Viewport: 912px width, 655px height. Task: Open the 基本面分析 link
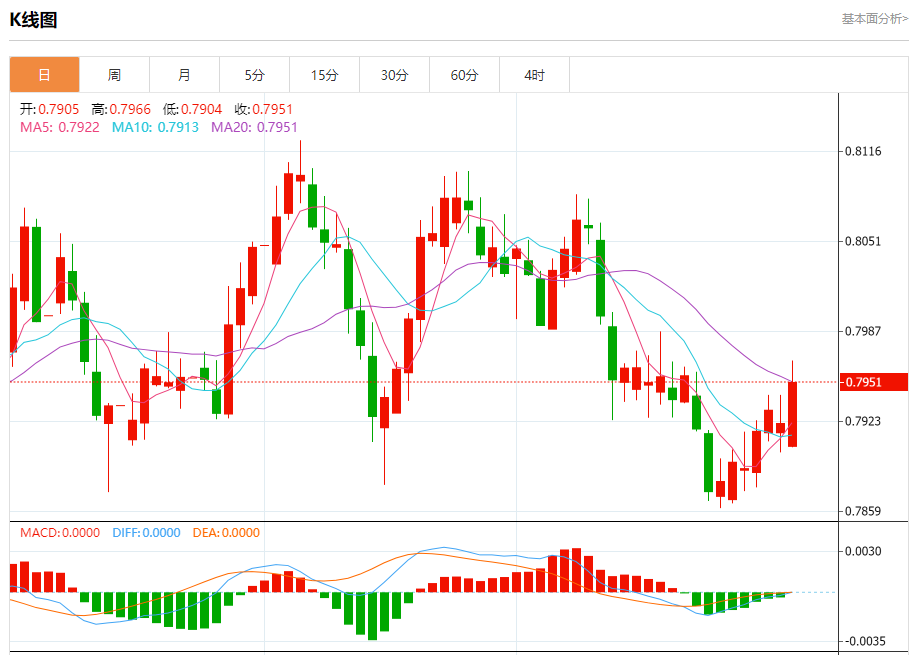tap(874, 18)
